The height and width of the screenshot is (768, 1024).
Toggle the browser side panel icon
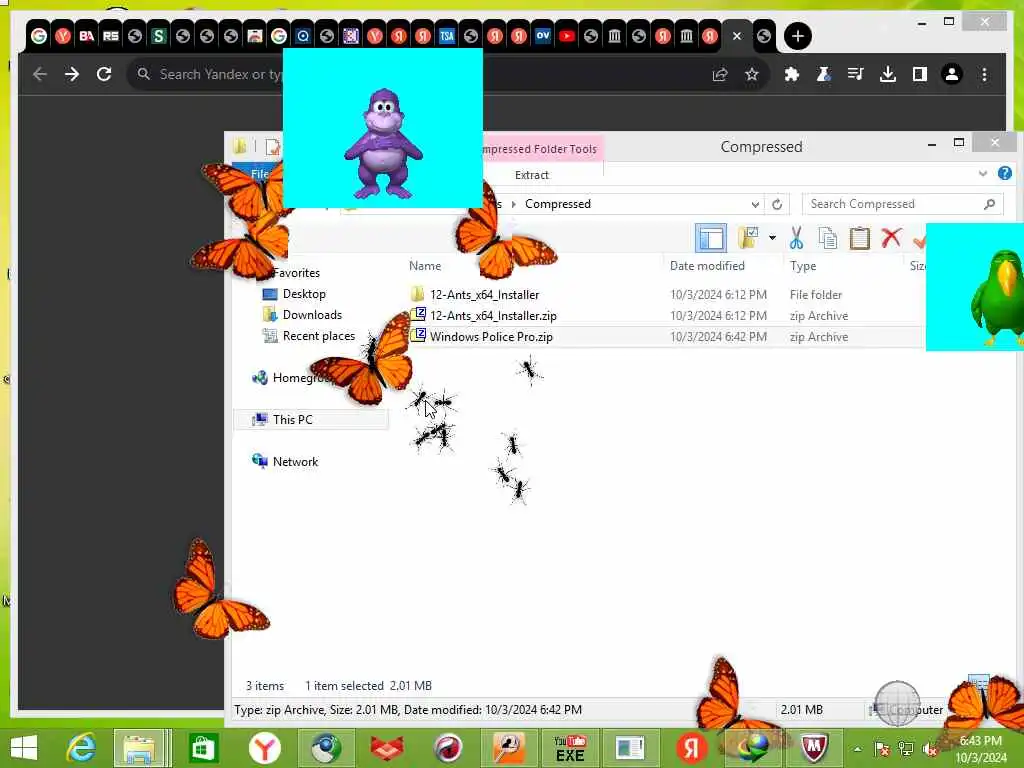(920, 74)
